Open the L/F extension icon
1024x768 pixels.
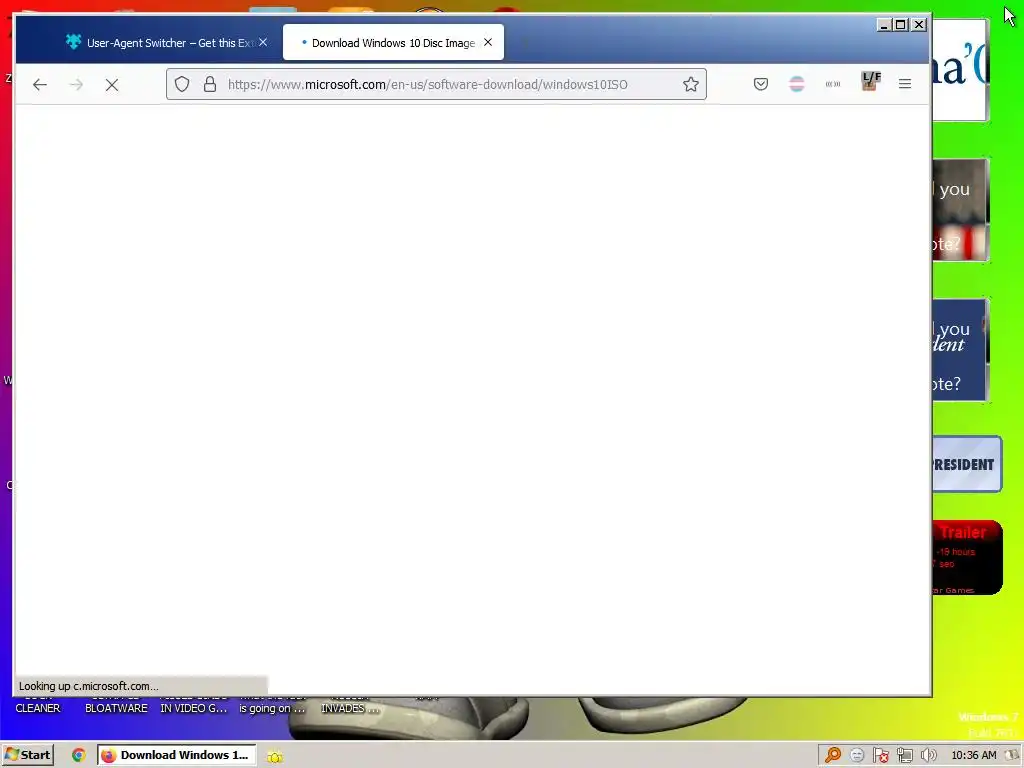tap(871, 82)
